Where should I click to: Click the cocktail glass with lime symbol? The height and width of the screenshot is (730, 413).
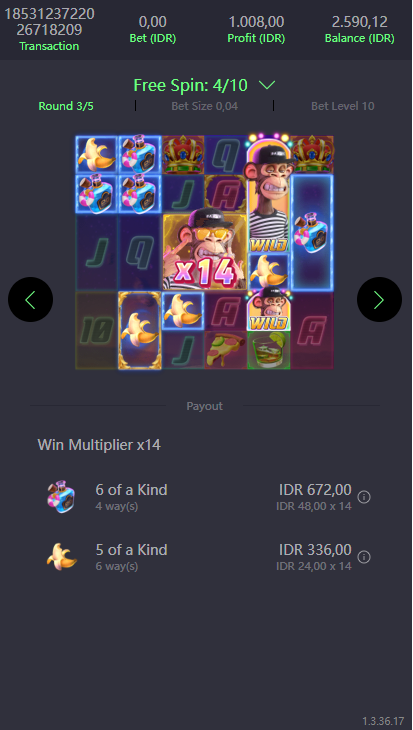click(x=269, y=350)
